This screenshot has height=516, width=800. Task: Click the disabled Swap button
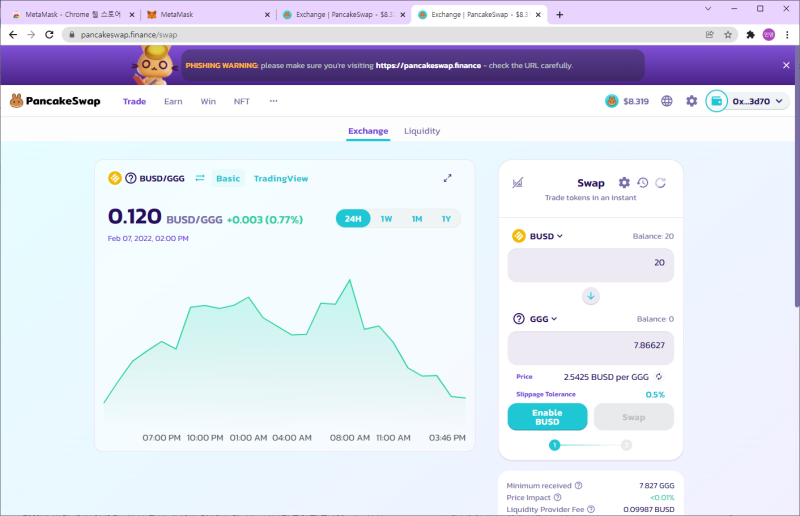pos(634,417)
